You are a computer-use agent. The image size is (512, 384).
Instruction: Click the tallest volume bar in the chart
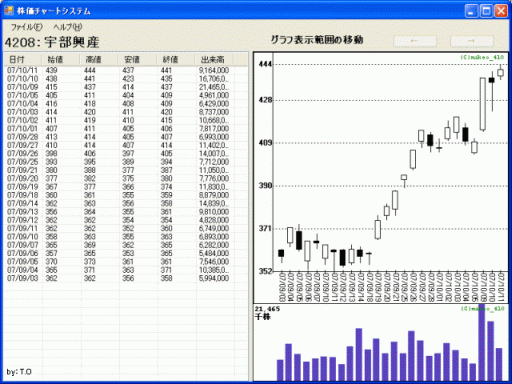click(482, 342)
